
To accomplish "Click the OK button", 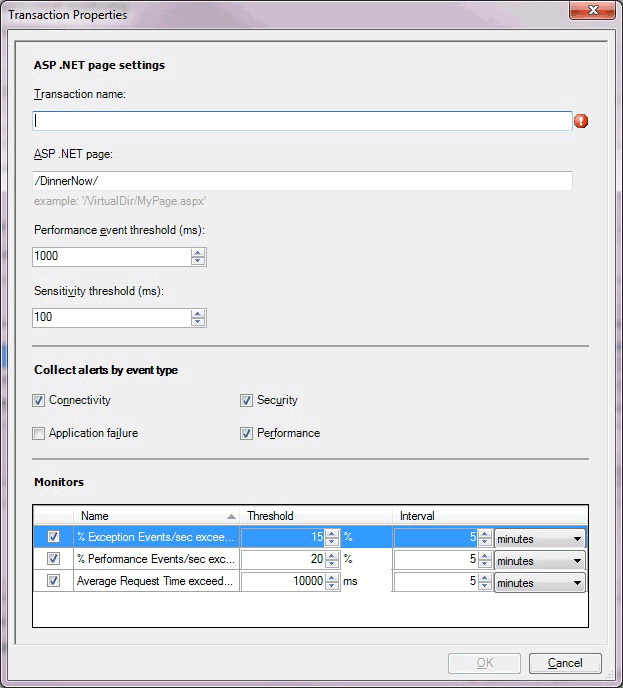I will tap(484, 663).
